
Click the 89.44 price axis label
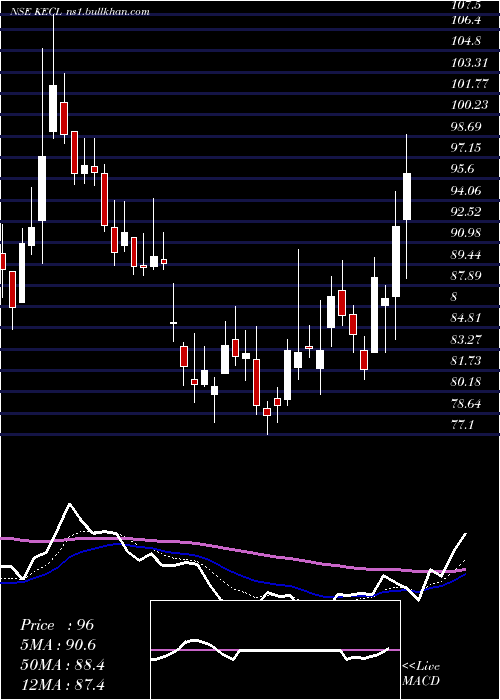click(x=466, y=255)
